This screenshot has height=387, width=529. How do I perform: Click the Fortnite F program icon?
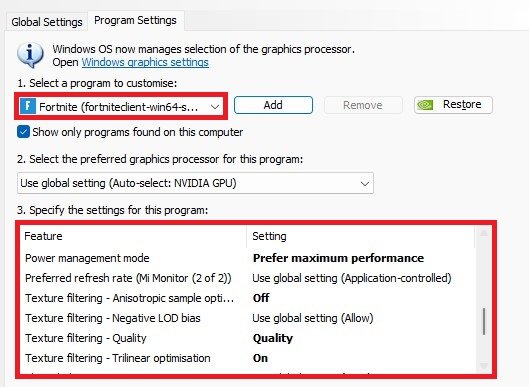pyautogui.click(x=28, y=106)
